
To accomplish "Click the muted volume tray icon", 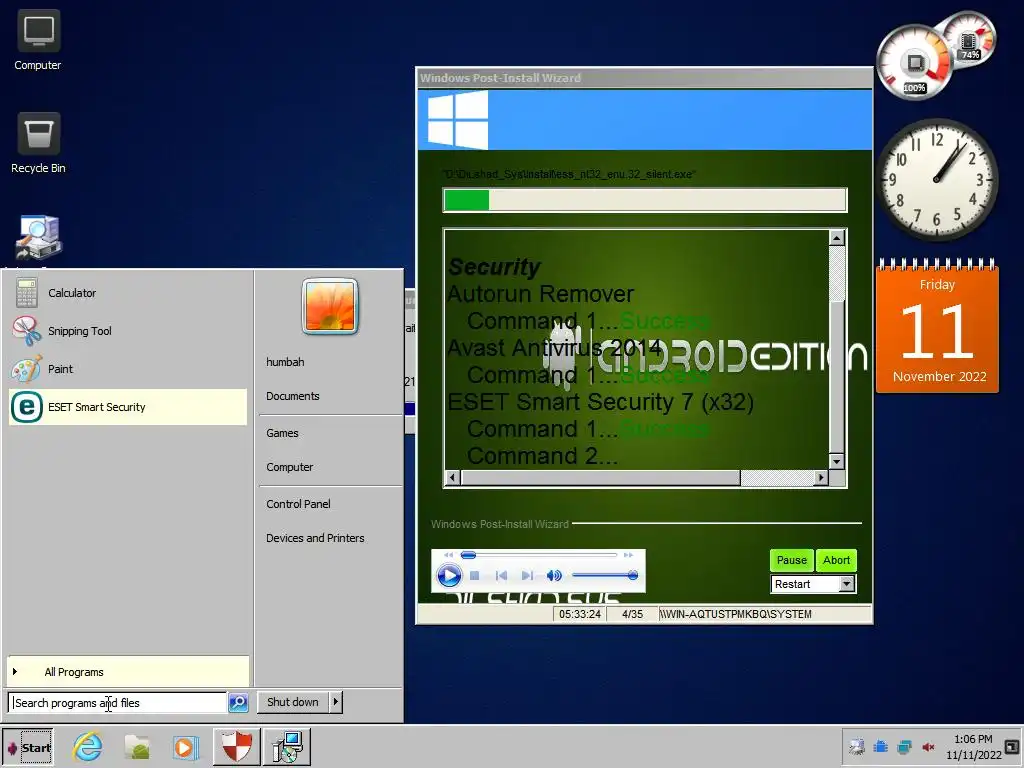I will coord(928,746).
